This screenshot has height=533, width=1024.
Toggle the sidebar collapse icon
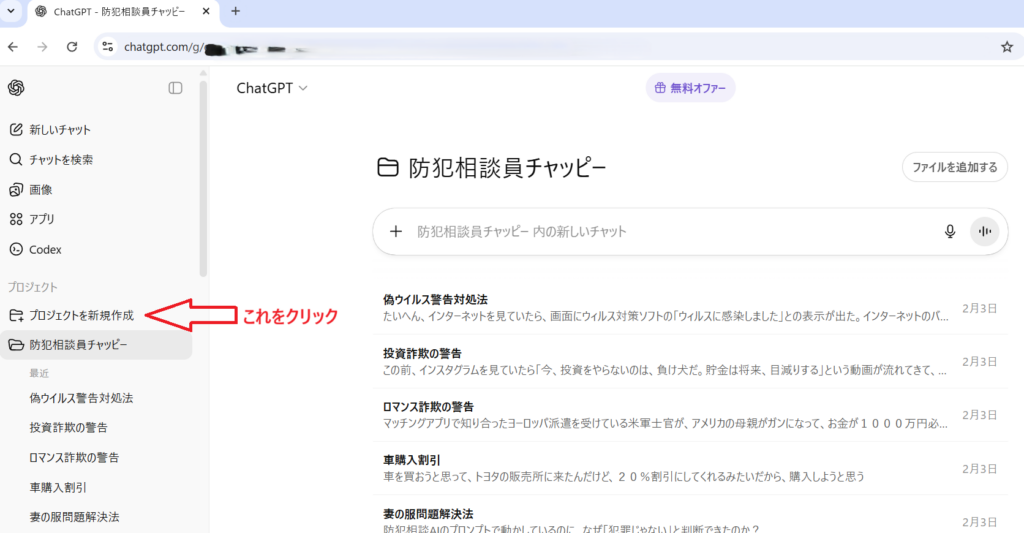coord(176,88)
